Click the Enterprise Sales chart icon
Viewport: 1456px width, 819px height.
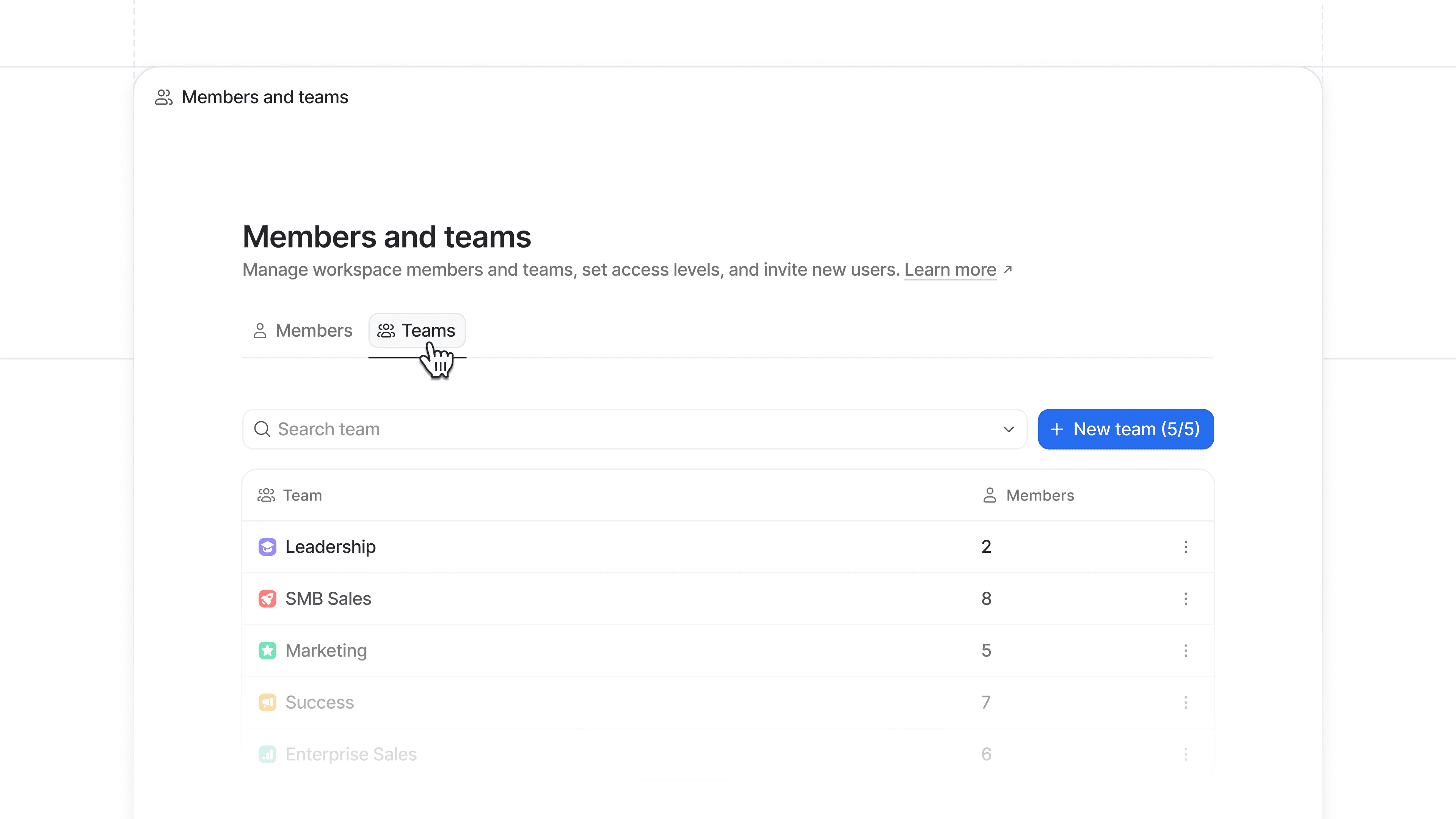point(267,754)
